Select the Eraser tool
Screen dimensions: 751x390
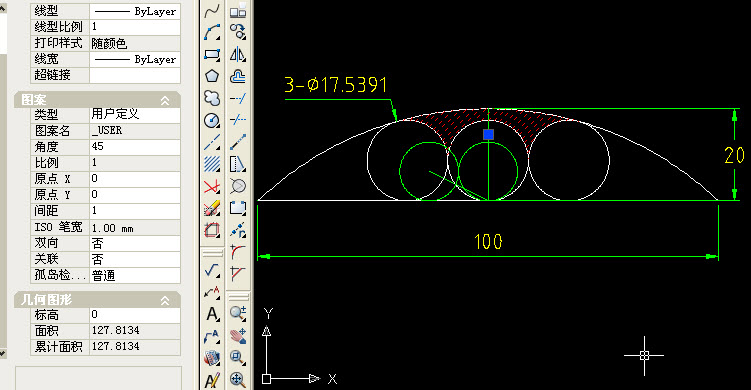(212, 208)
